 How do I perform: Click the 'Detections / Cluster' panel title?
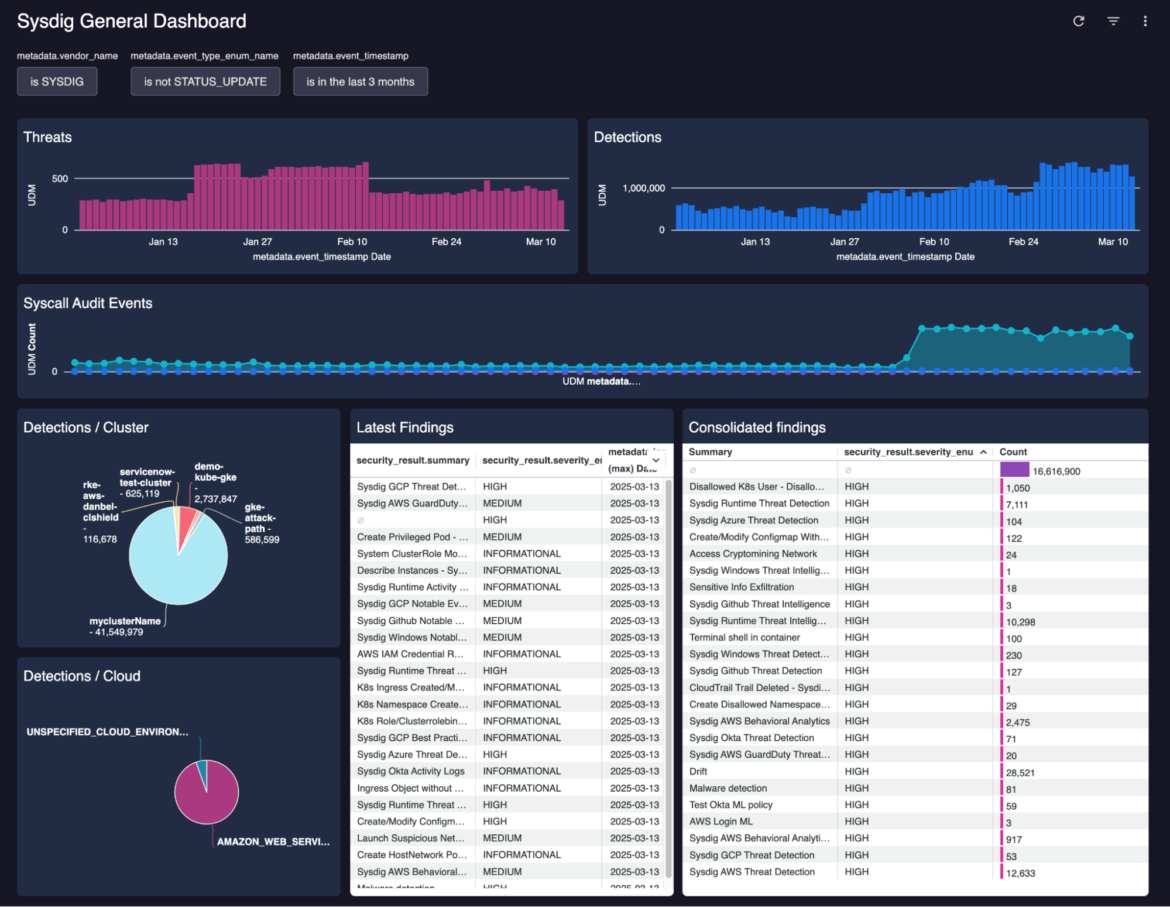pos(86,427)
